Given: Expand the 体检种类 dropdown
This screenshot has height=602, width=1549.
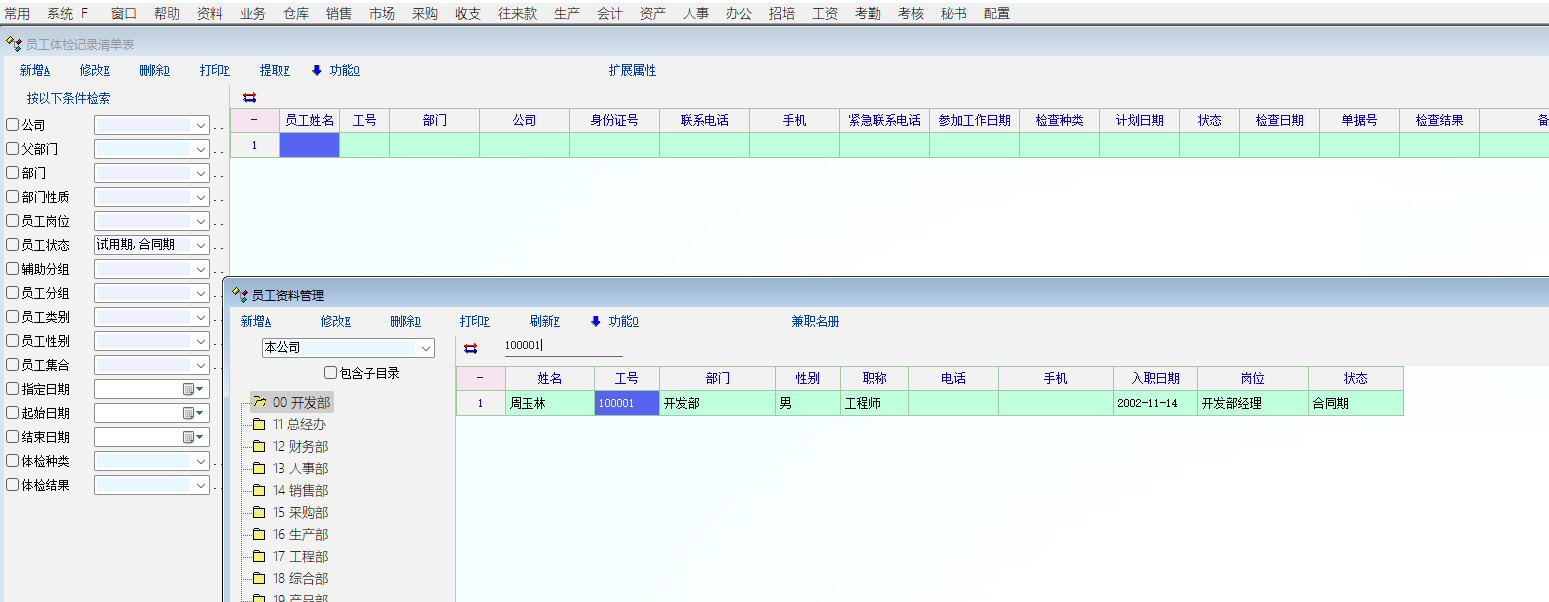Looking at the screenshot, I should tap(201, 461).
